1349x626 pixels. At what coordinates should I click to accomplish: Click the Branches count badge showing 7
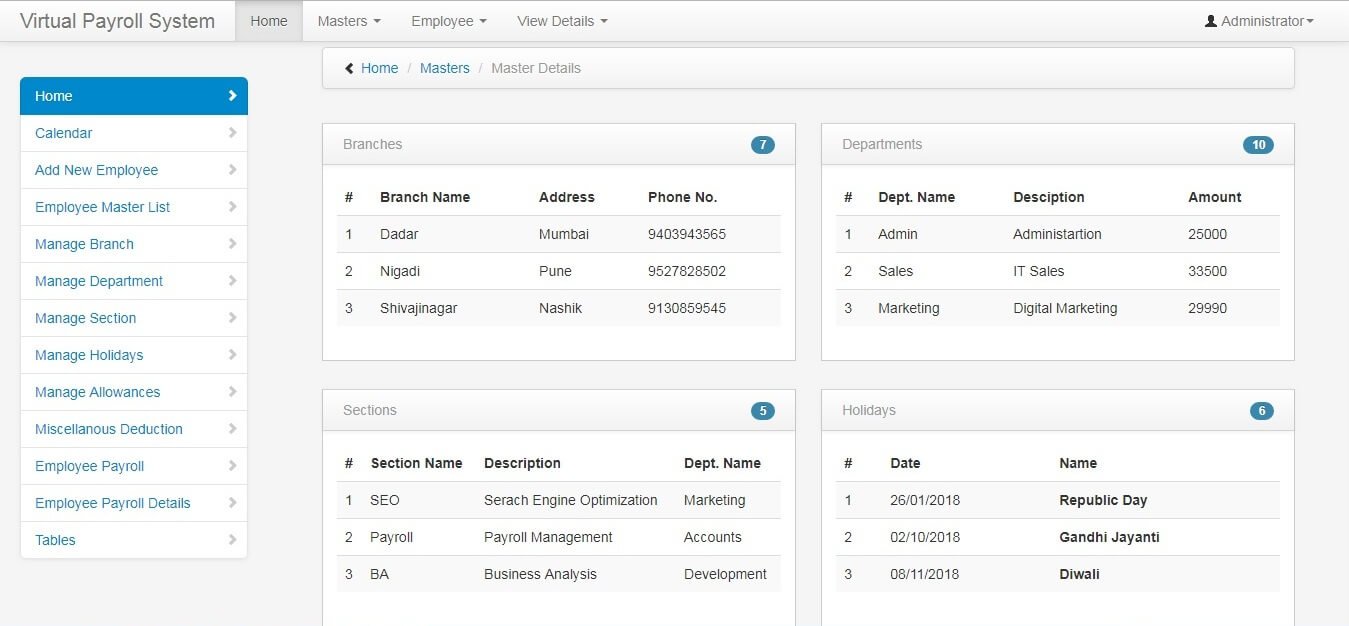click(762, 145)
